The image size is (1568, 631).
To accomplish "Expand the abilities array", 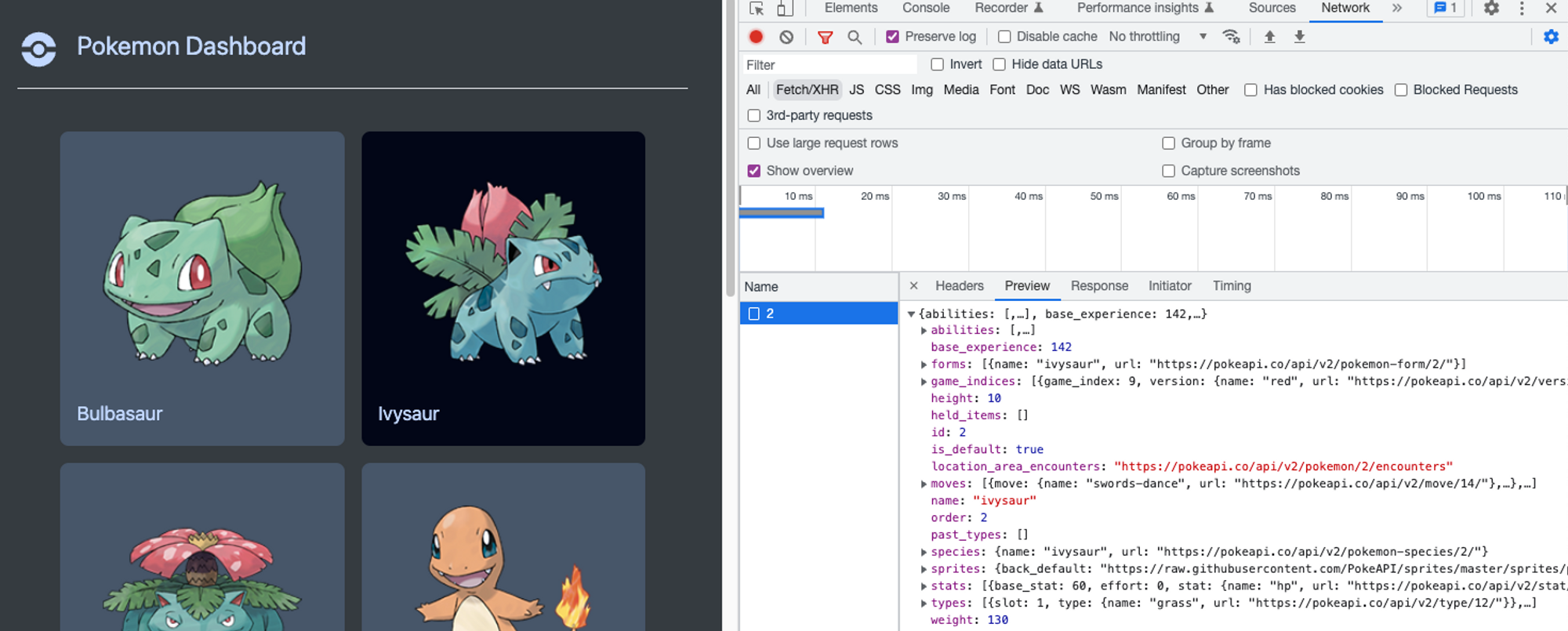I will pos(924,331).
